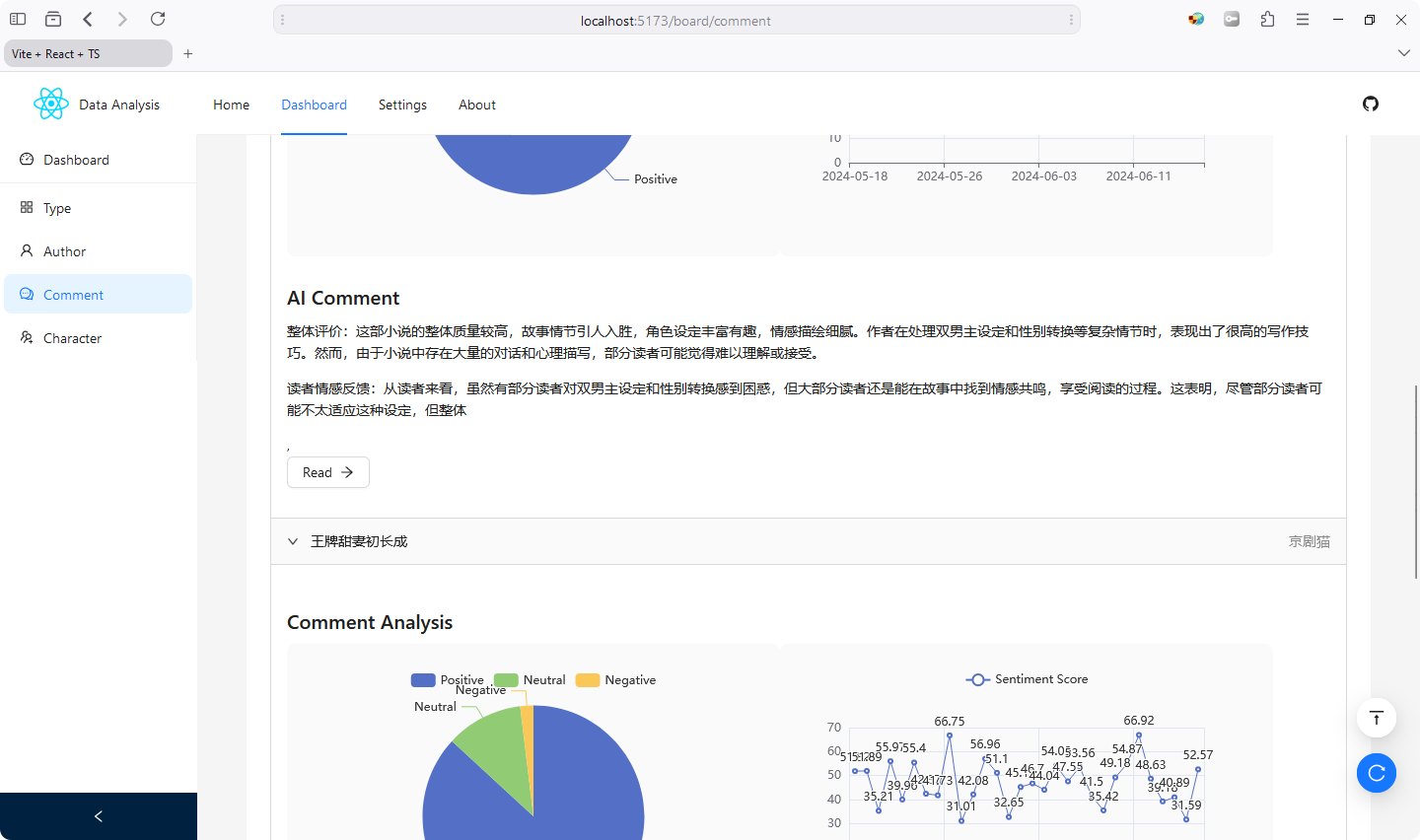1420x840 pixels.
Task: Reload the current page
Action: pyautogui.click(x=158, y=19)
